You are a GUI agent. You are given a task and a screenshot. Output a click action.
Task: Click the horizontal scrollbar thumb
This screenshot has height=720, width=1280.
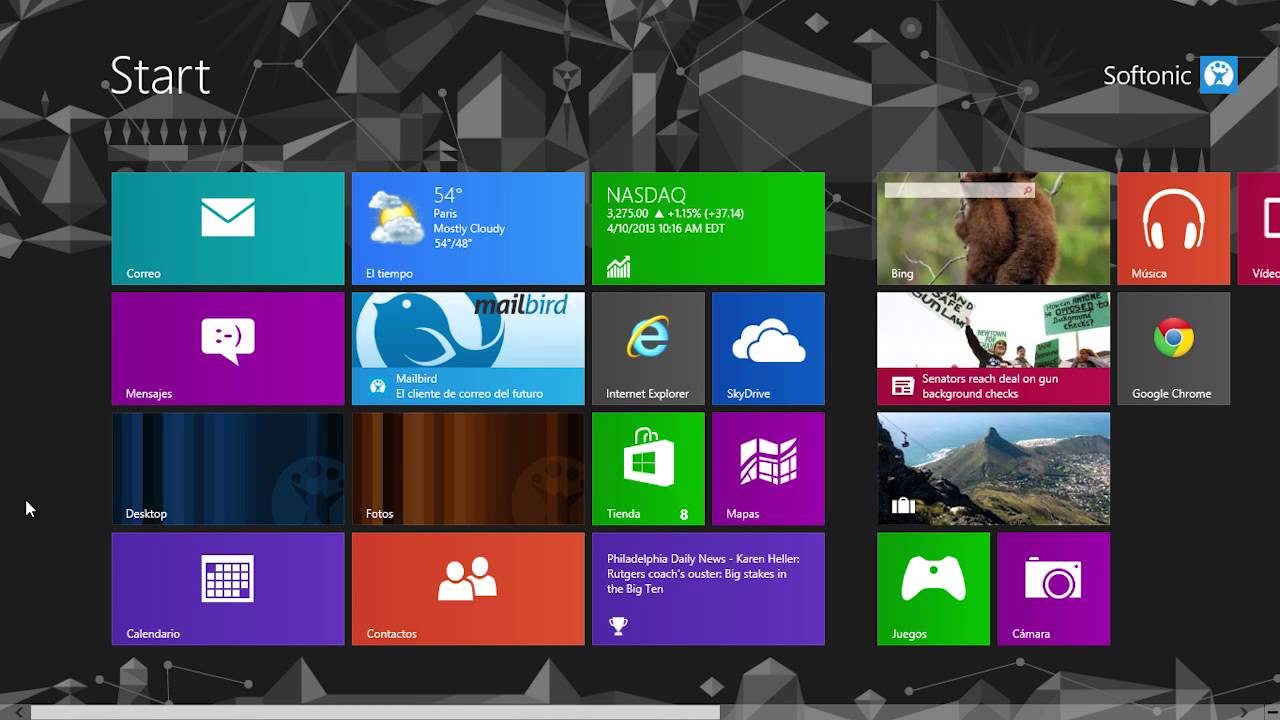pyautogui.click(x=375, y=713)
